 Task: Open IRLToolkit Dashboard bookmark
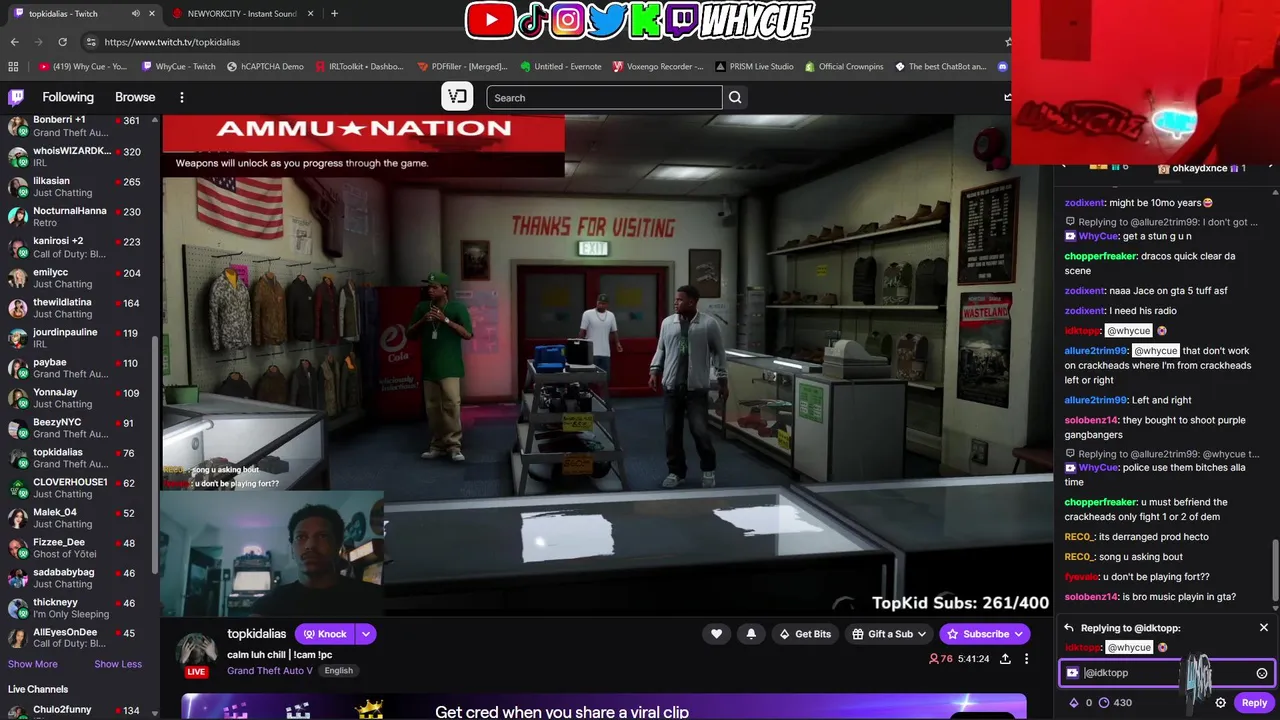point(359,66)
